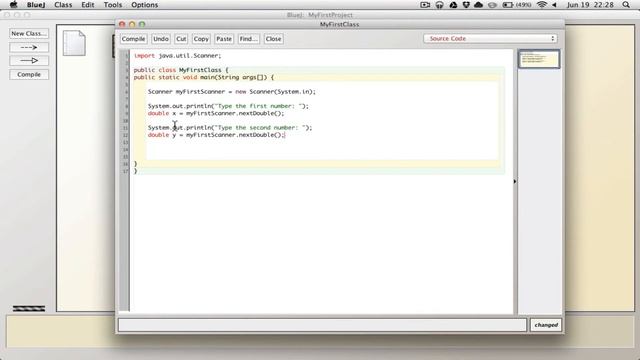Click the double x assignment line
The width and height of the screenshot is (640, 360).
(x=216, y=113)
